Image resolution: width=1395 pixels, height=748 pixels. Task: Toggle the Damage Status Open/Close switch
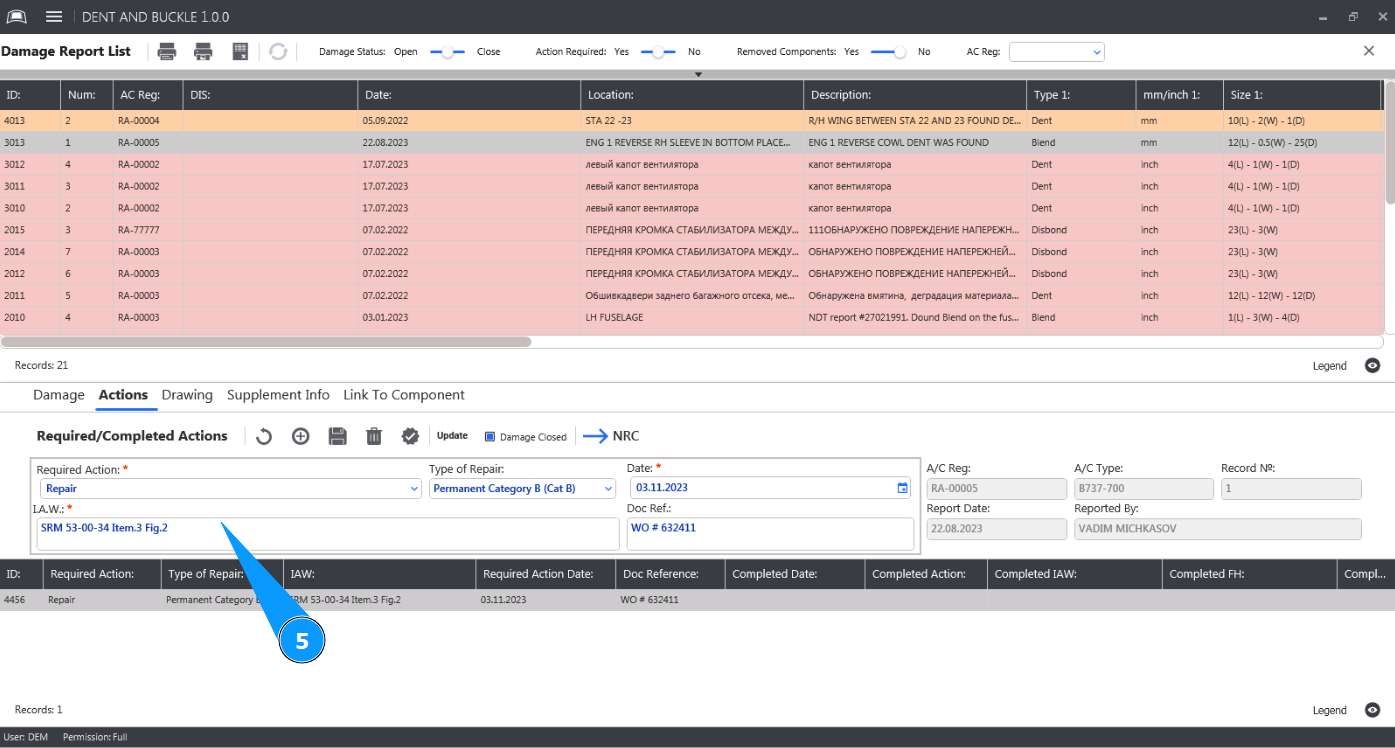(x=447, y=52)
